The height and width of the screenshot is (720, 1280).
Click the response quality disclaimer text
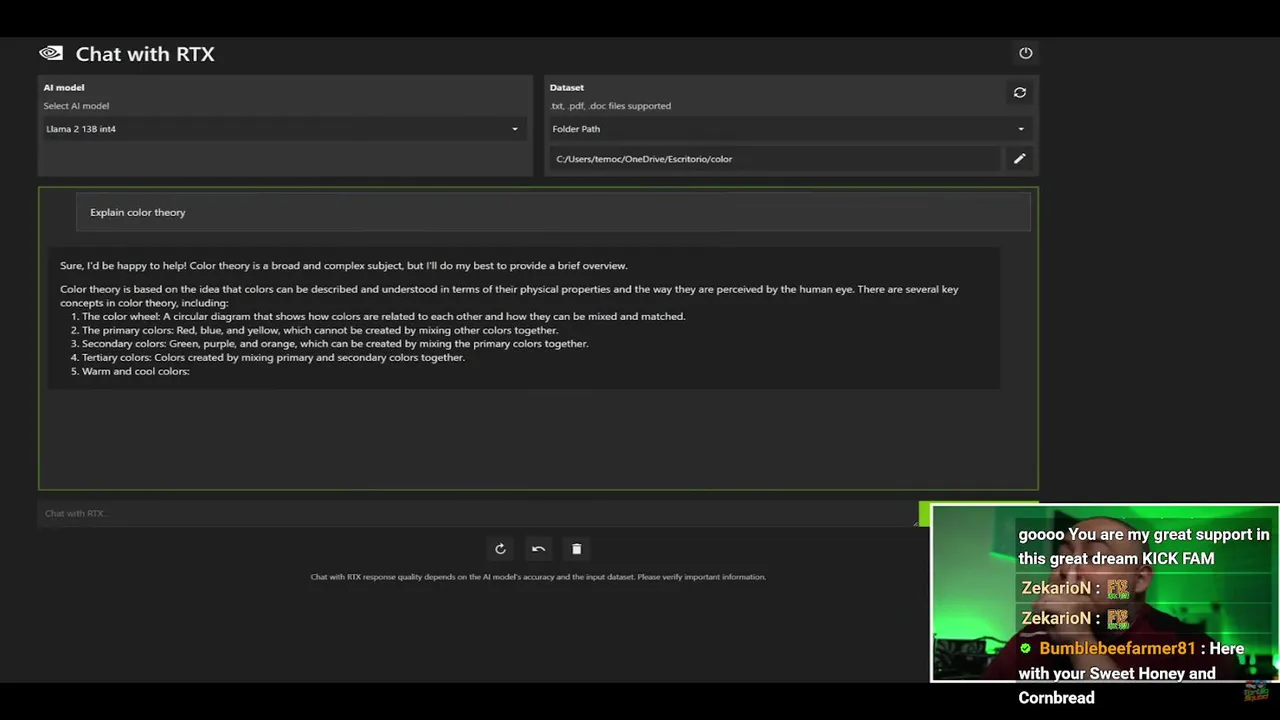coord(538,576)
